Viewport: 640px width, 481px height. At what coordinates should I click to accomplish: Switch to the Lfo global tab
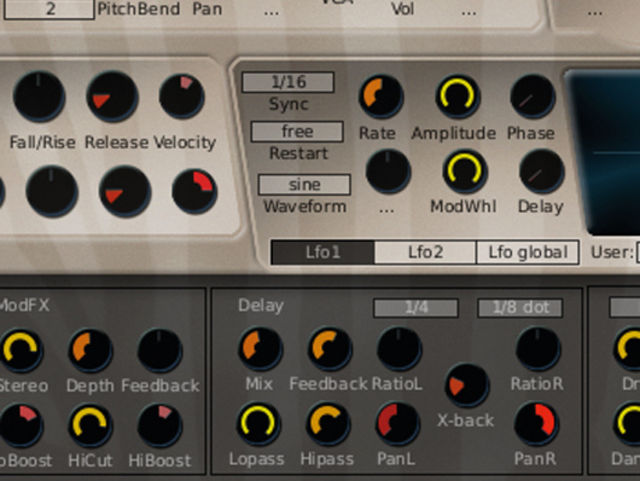[528, 252]
